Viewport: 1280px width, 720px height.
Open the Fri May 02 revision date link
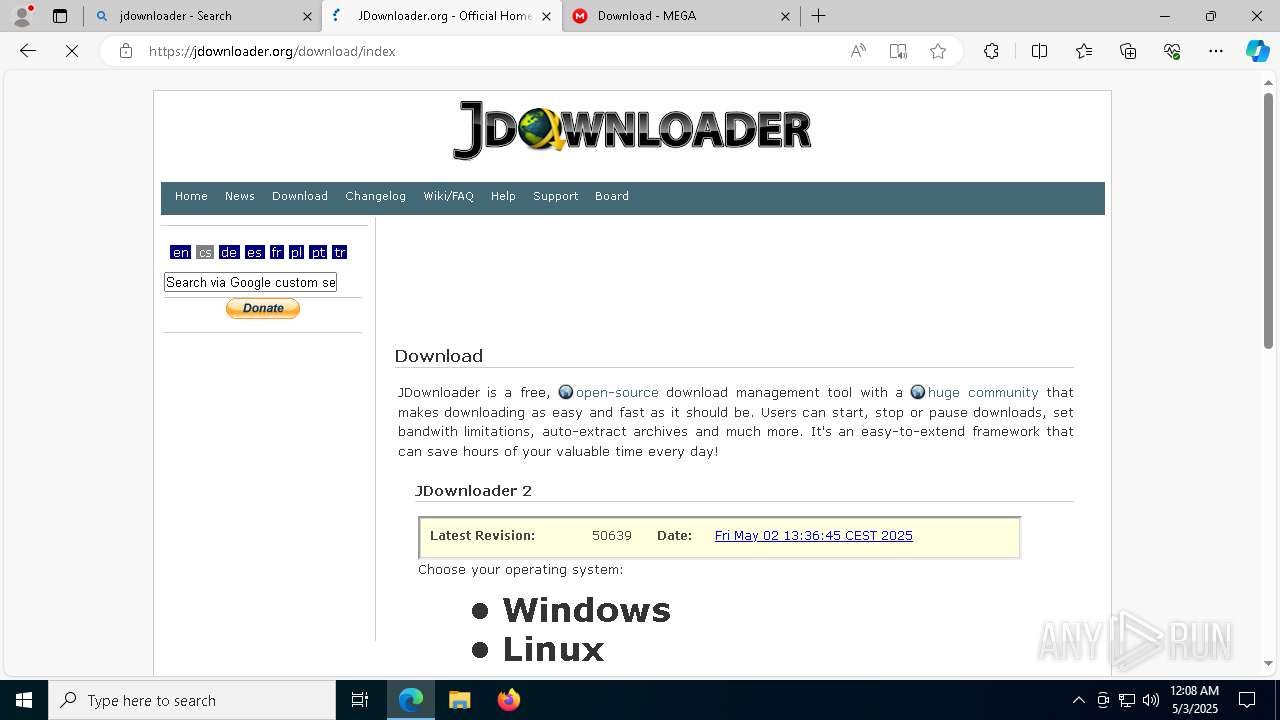pos(814,536)
